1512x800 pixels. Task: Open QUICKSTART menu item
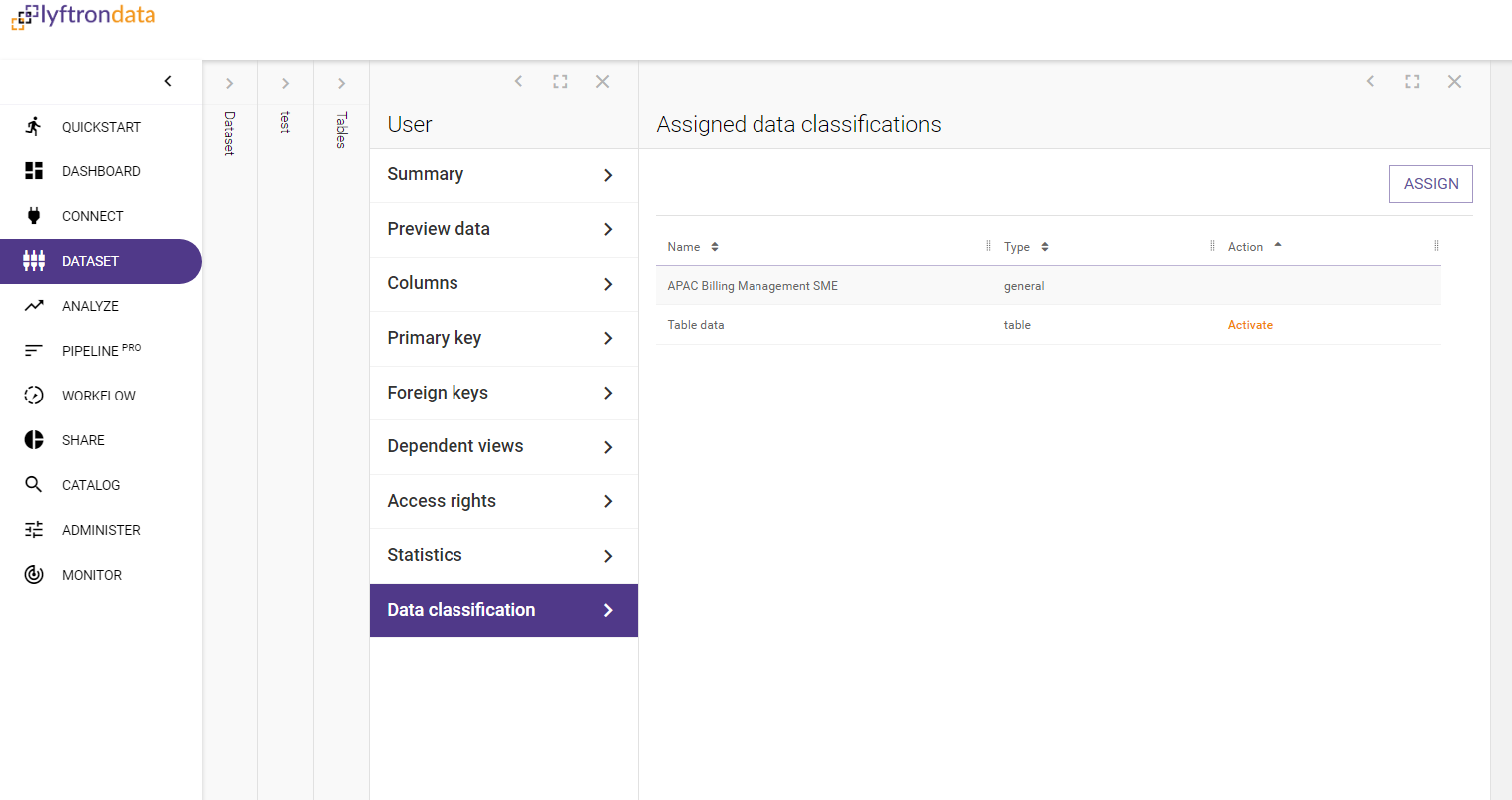tap(101, 127)
